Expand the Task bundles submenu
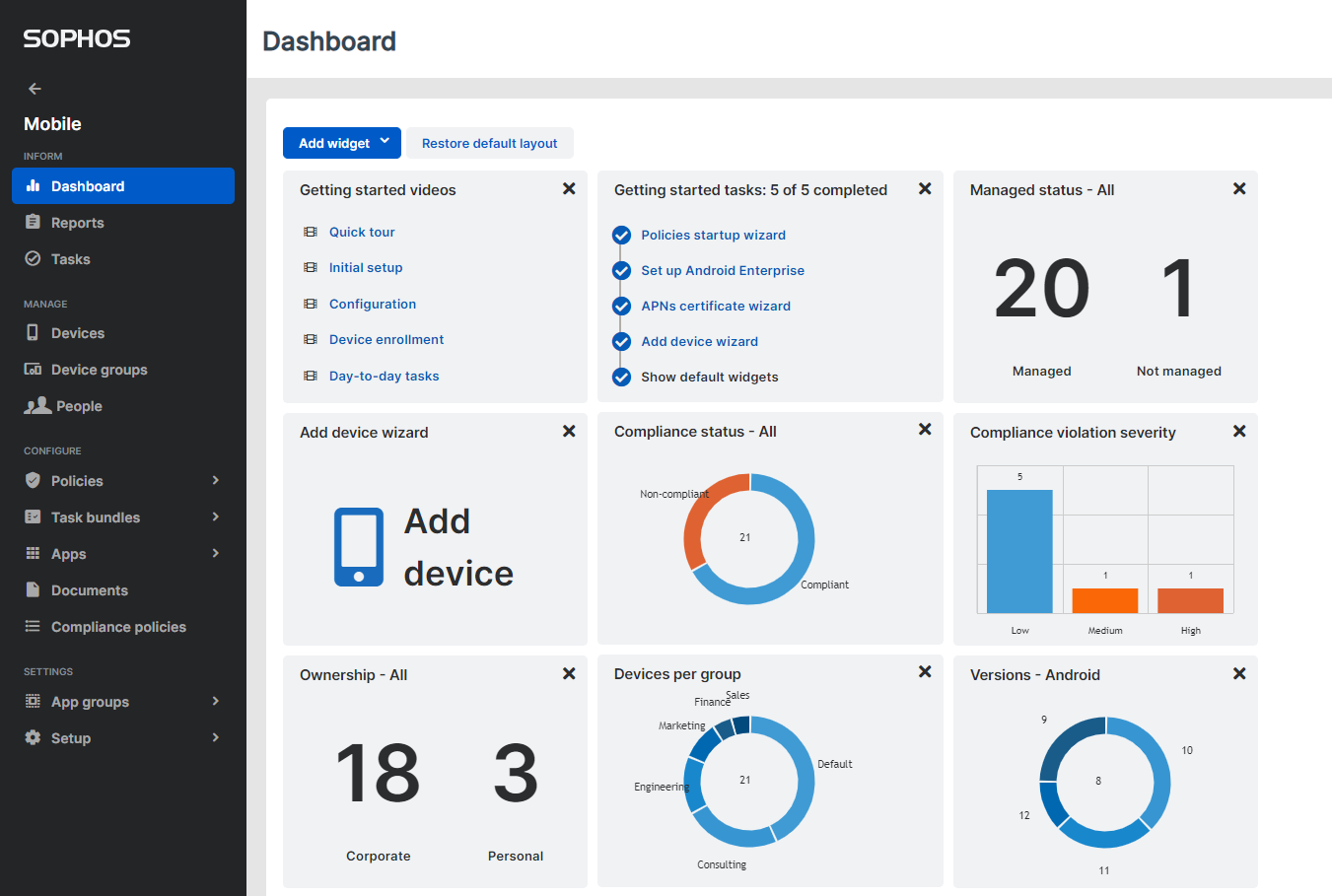Screen dimensions: 1332x896 pos(215,517)
